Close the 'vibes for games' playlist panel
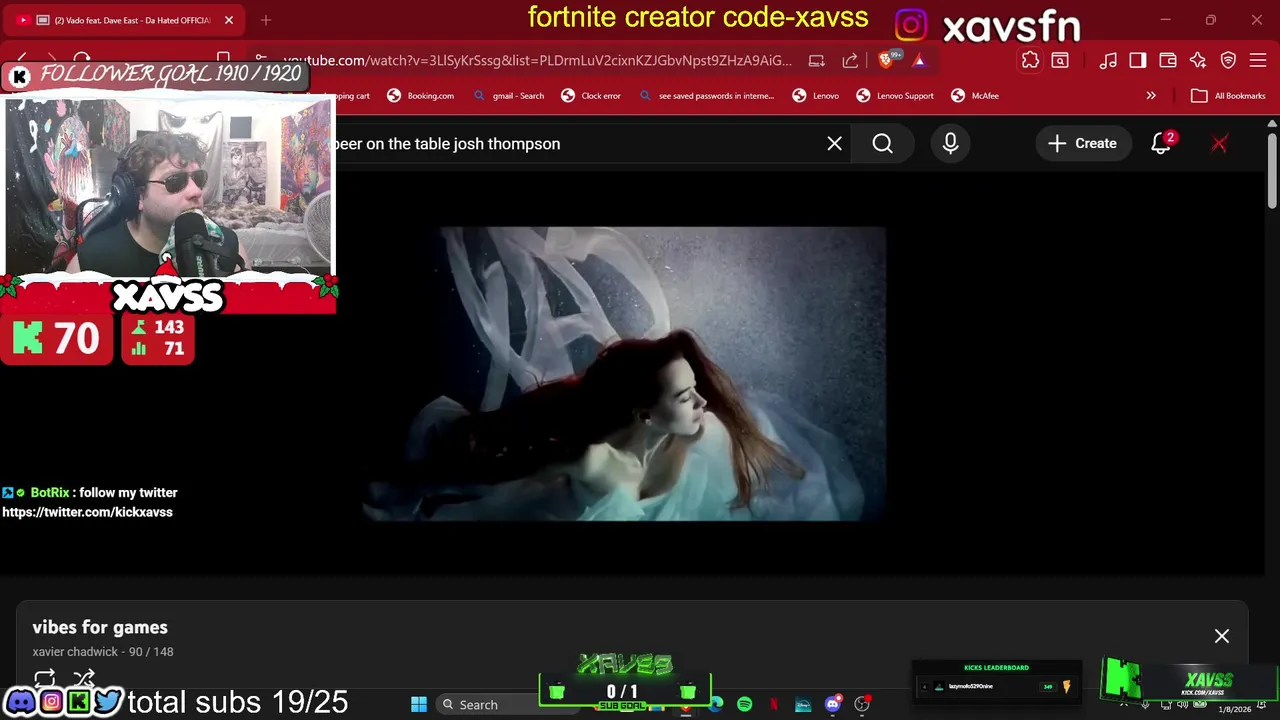 pos(1222,636)
